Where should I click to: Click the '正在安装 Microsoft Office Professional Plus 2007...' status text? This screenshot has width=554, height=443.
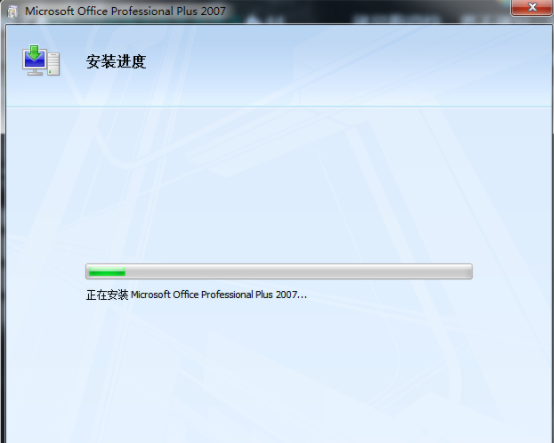coord(196,295)
